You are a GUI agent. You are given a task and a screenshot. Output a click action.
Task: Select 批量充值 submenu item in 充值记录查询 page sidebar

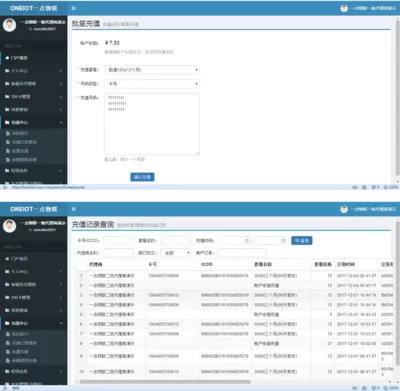tap(20, 352)
